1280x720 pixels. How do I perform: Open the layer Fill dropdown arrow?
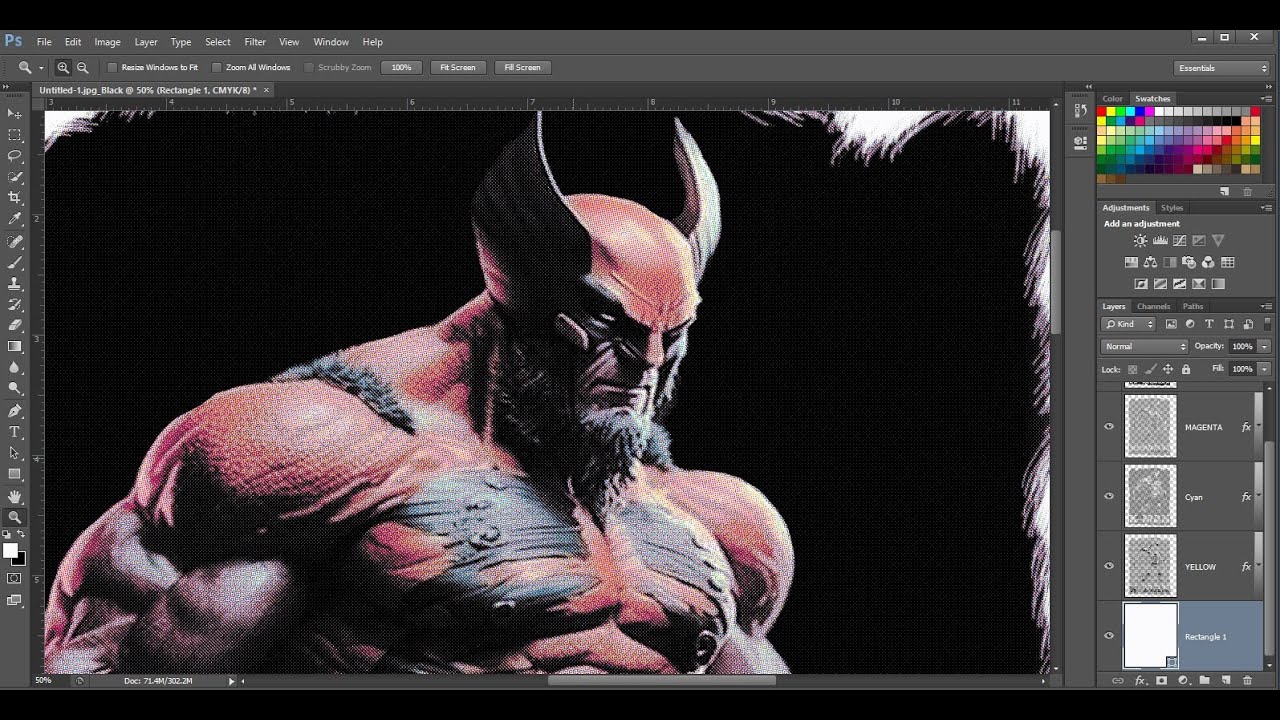coord(1265,369)
